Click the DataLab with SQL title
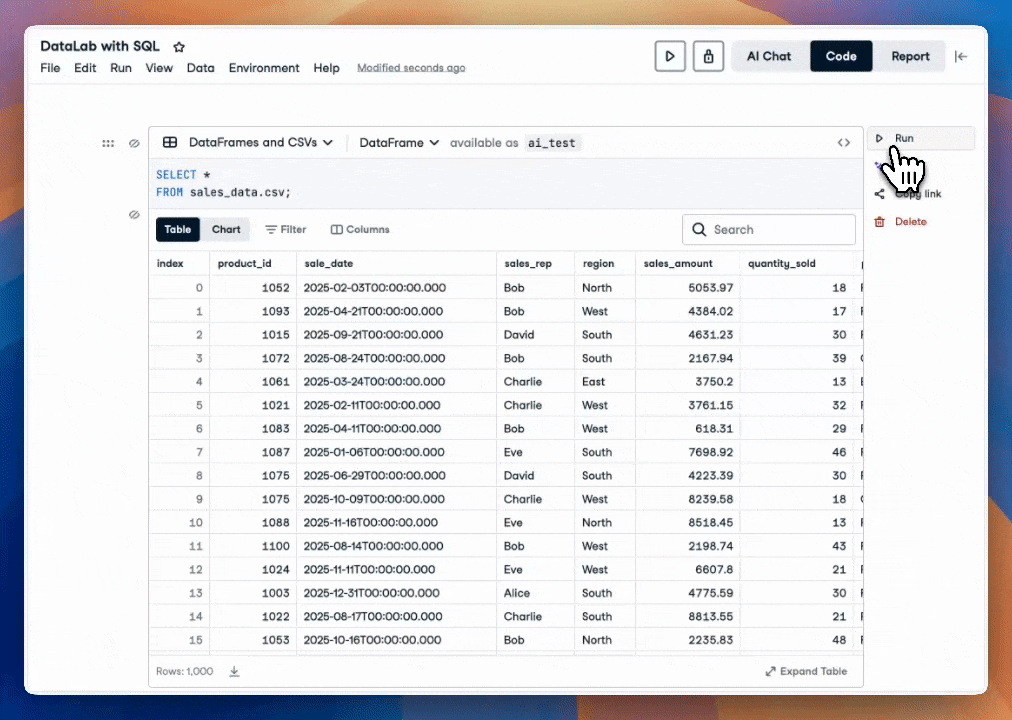 (x=99, y=46)
